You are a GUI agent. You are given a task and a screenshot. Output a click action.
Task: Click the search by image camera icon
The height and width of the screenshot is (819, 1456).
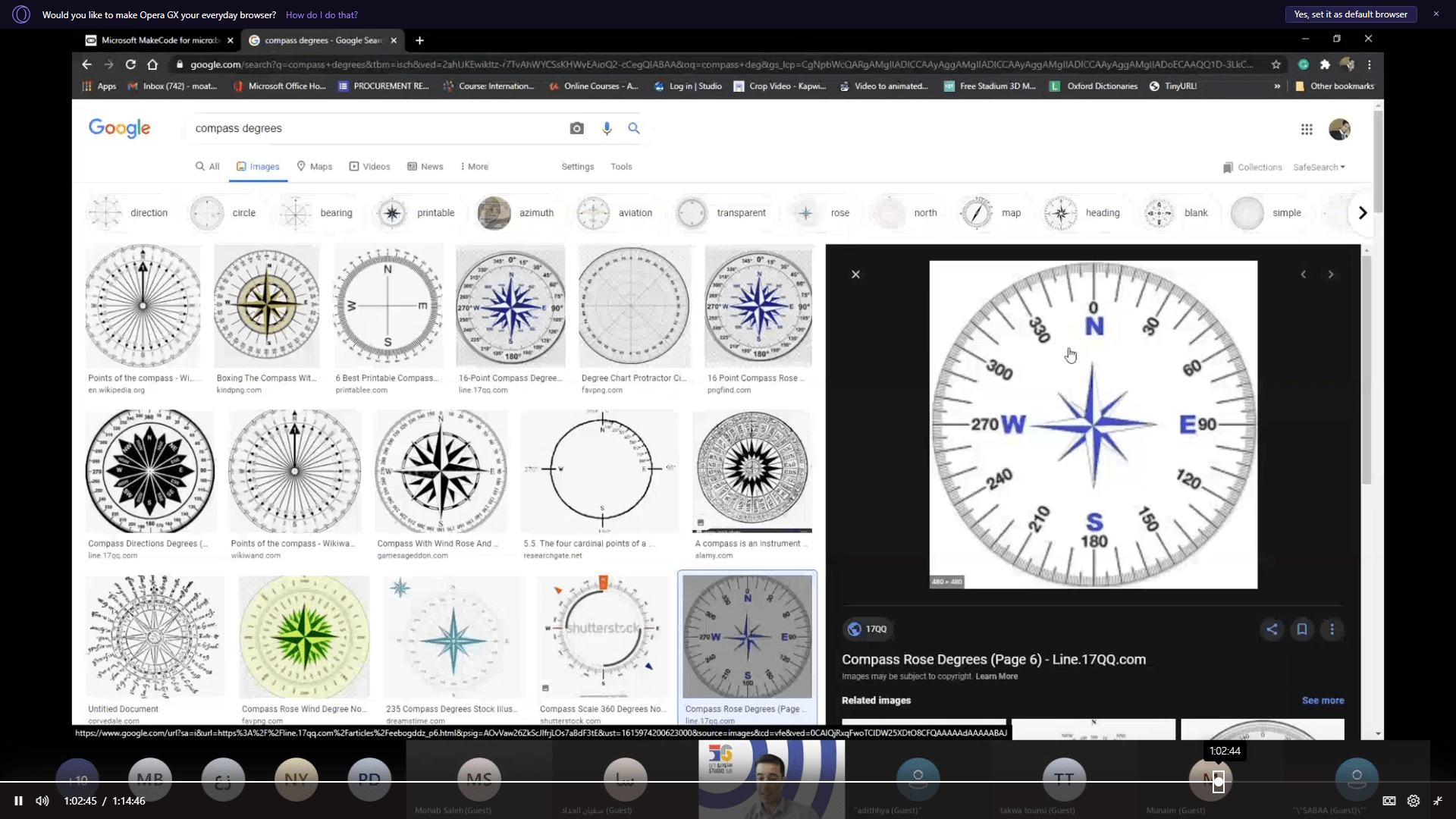(576, 128)
